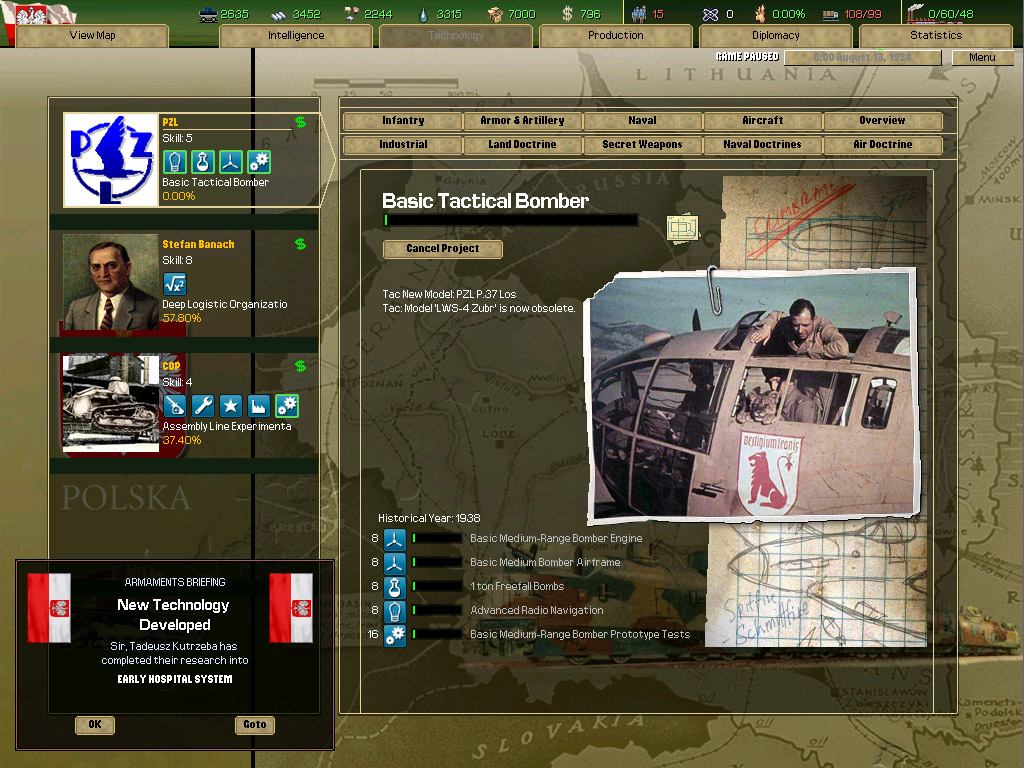The image size is (1024, 768).
Task: Open the Diplomacy screen
Action: click(x=775, y=35)
